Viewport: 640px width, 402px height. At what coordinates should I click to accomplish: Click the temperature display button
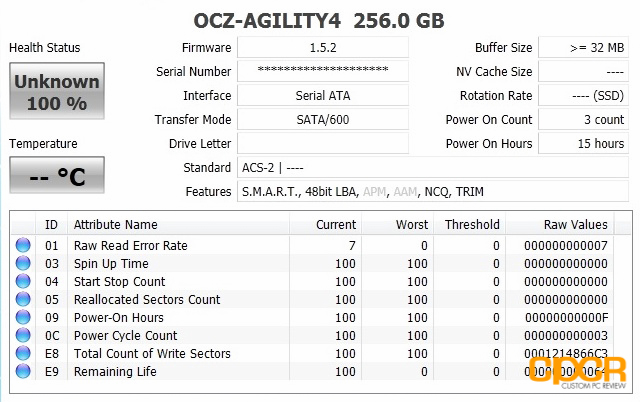coord(57,175)
